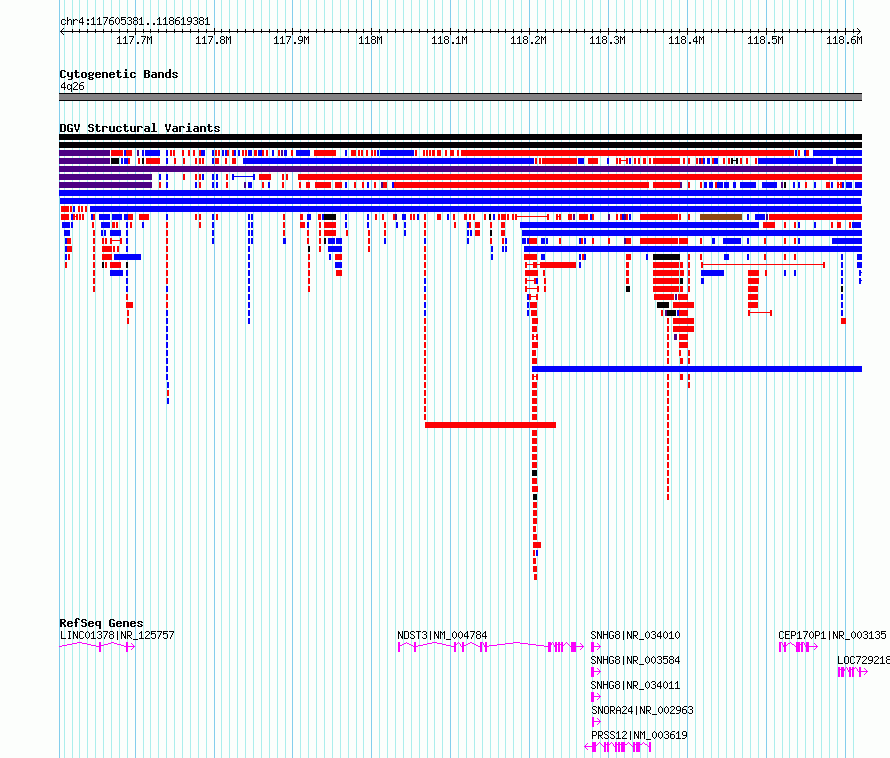
Task: Open the RefSeq Genes track title
Action: tap(102, 623)
